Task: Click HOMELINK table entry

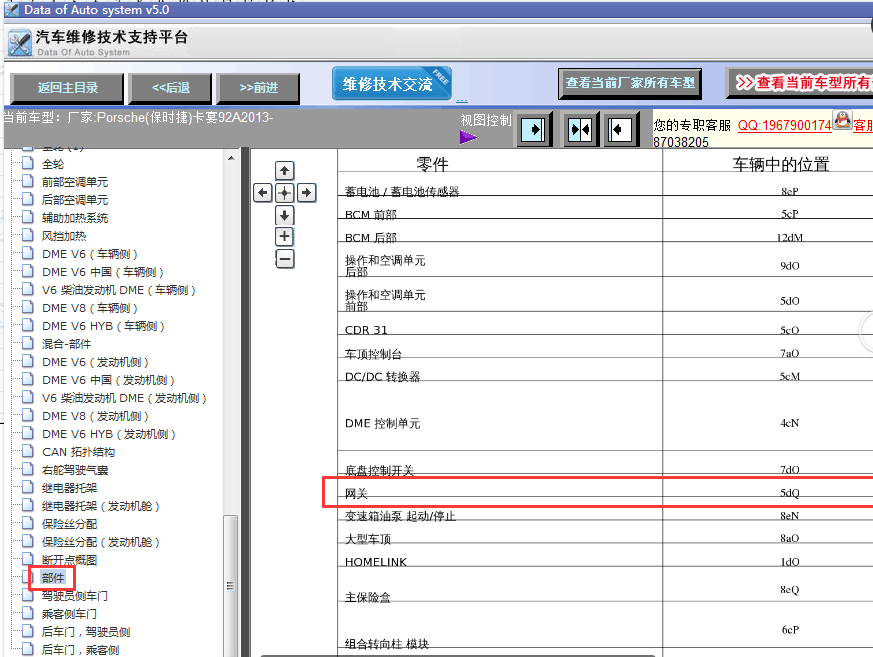Action: coord(376,562)
